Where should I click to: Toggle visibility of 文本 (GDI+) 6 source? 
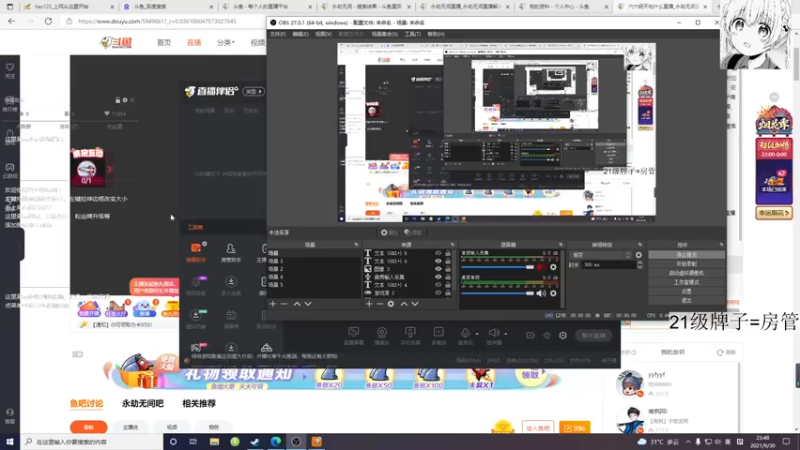438,261
